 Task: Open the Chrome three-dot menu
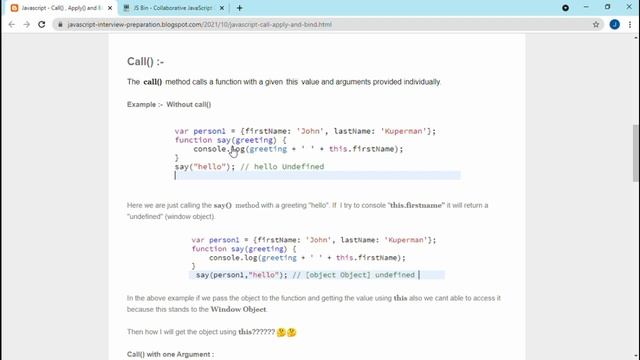(x=630, y=24)
